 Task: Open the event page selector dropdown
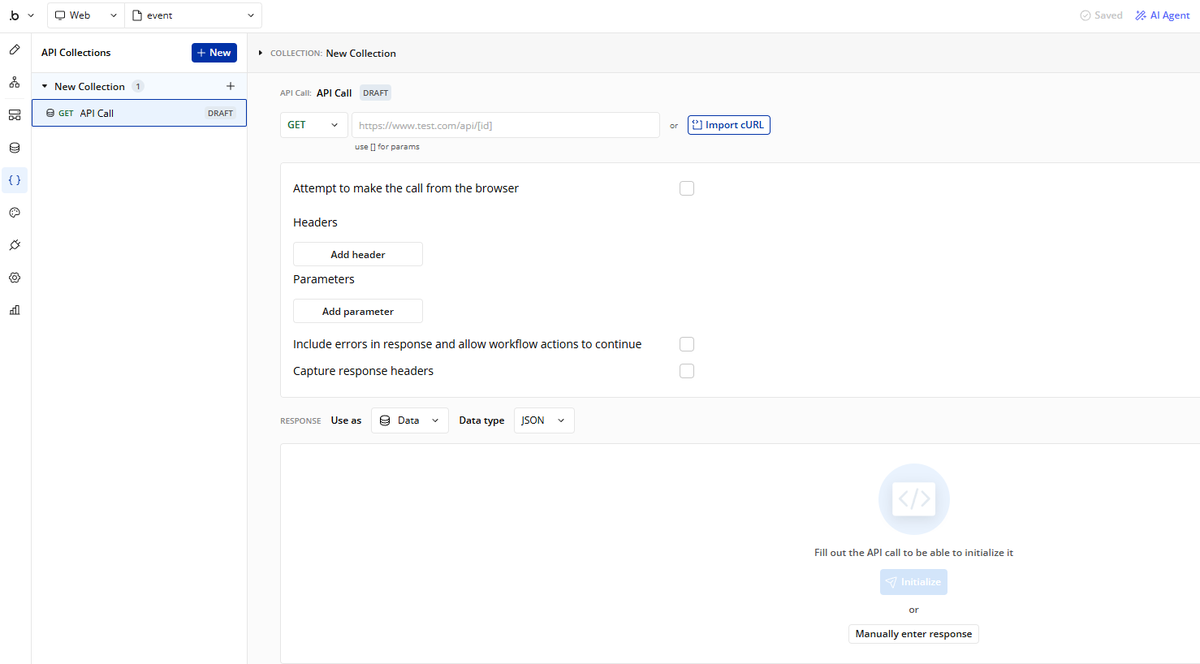194,16
